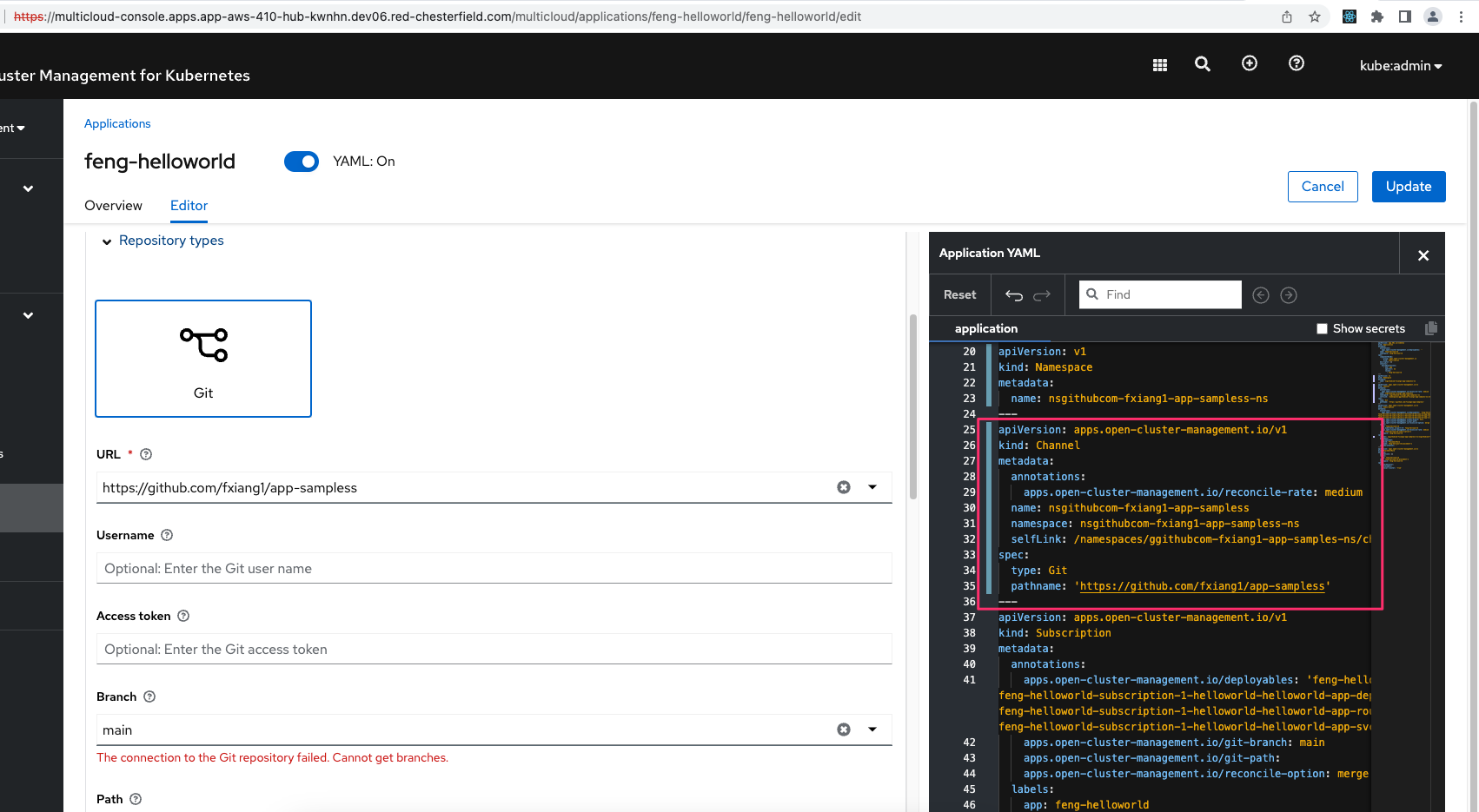This screenshot has height=812, width=1479.
Task: Click the Update button
Action: coord(1408,187)
